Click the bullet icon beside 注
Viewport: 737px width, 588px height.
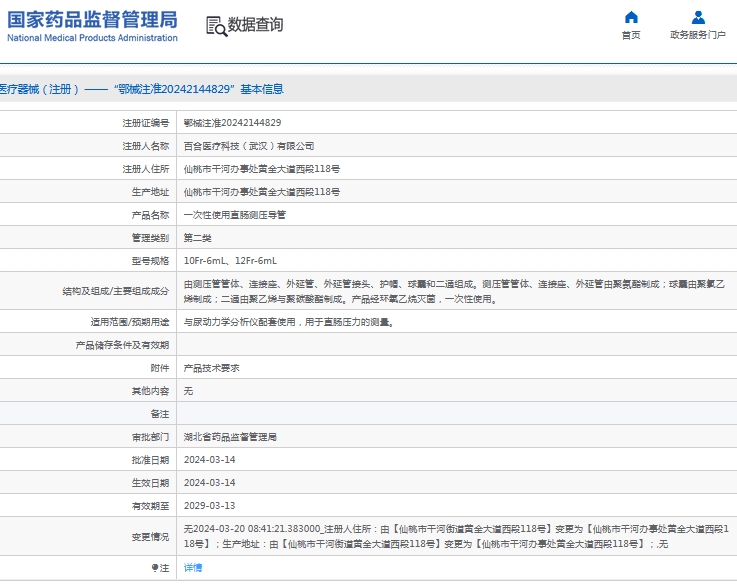pyautogui.click(x=155, y=568)
